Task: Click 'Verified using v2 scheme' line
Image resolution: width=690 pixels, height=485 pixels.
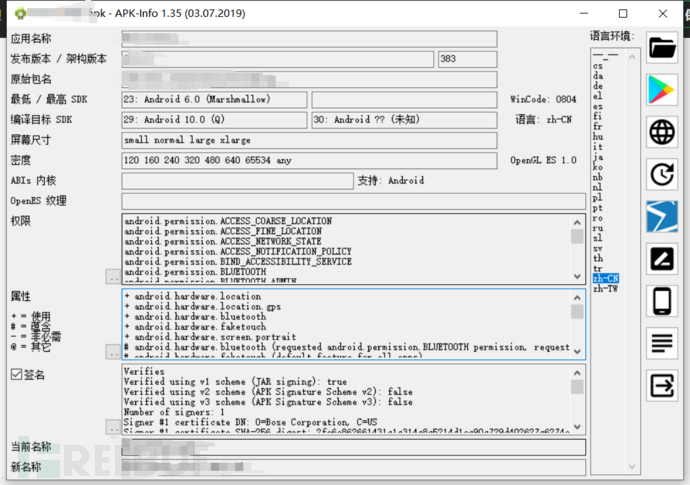Action: (268, 392)
